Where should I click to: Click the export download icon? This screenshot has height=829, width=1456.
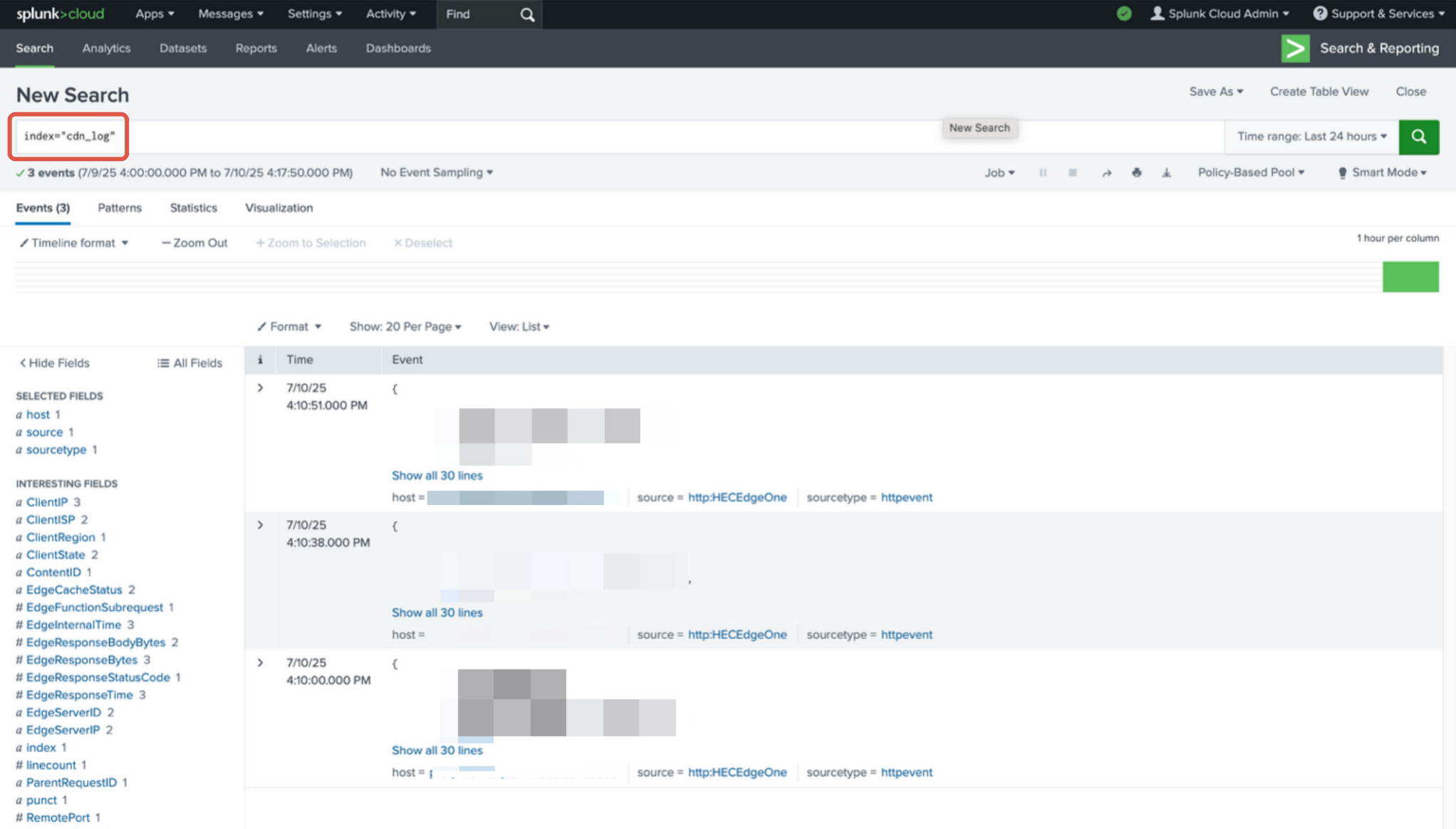1166,173
